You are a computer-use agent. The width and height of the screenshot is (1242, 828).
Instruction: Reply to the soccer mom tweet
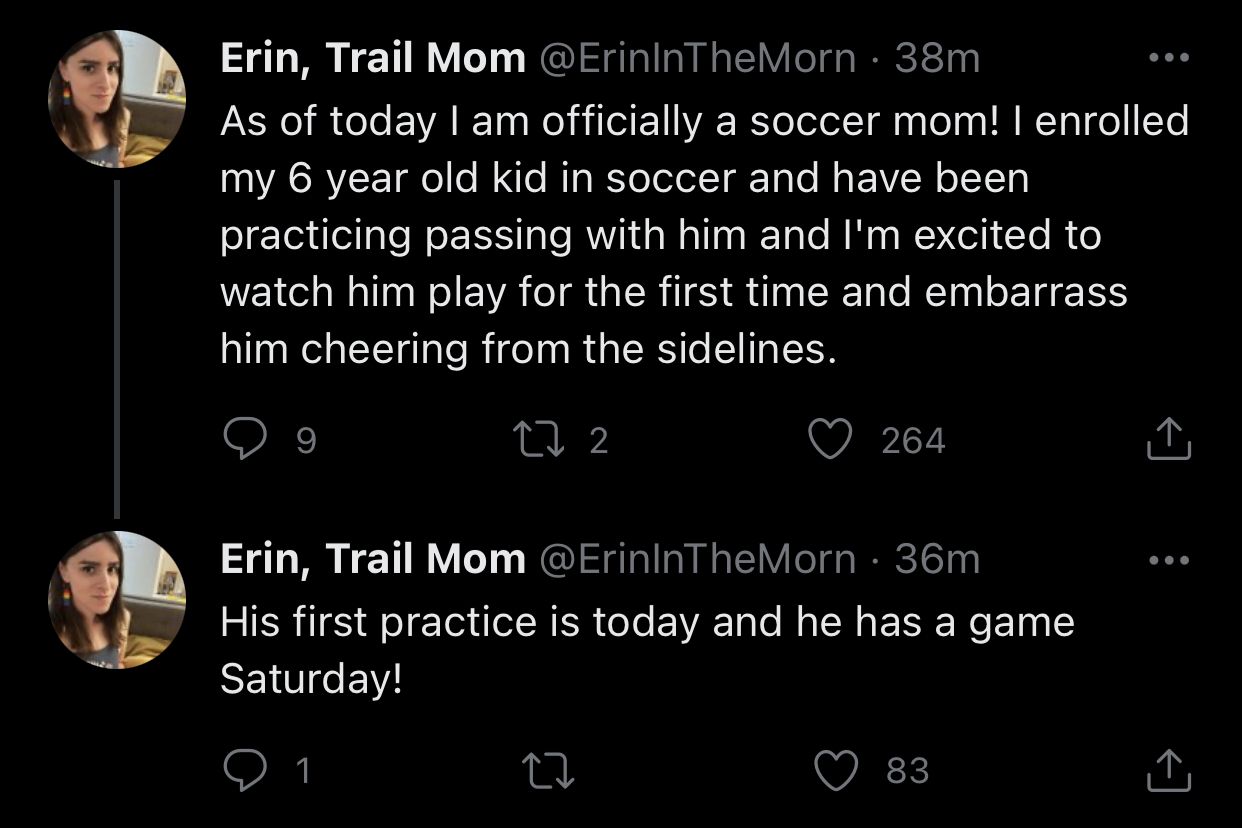pyautogui.click(x=241, y=440)
